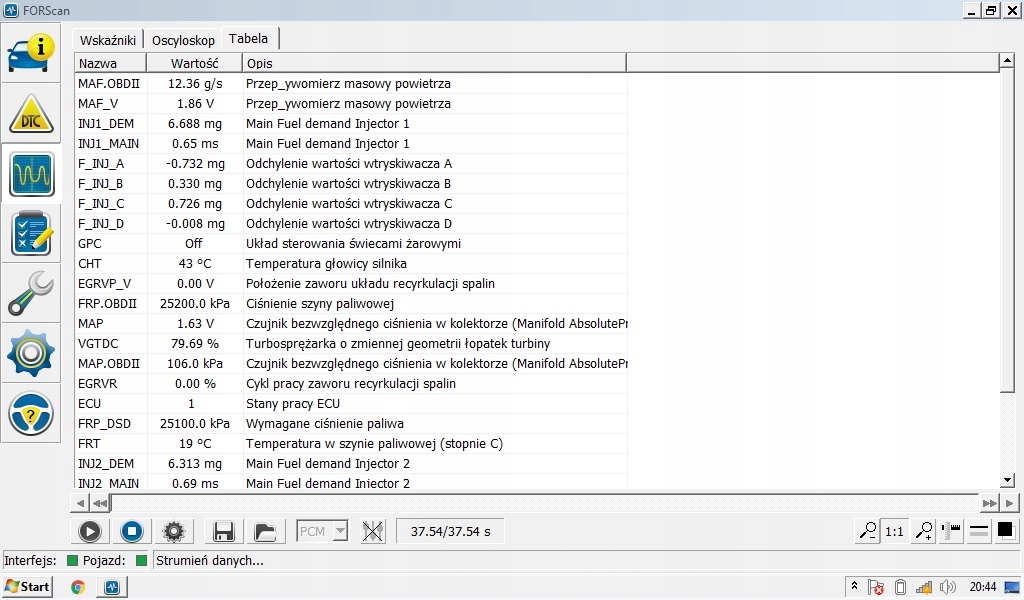
Task: Launch Chrome from the taskbar
Action: point(78,587)
